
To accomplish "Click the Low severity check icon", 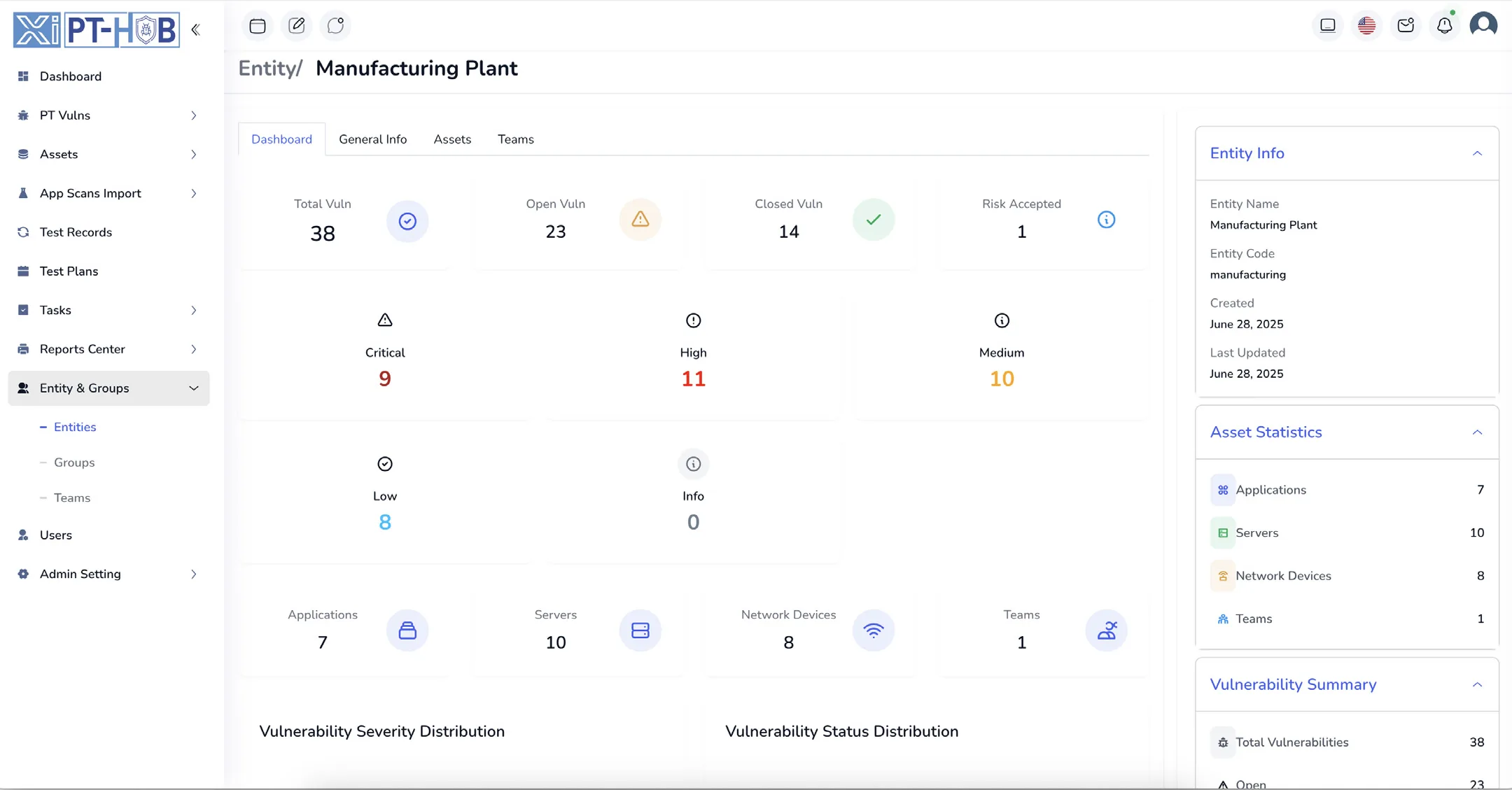I will coord(385,464).
